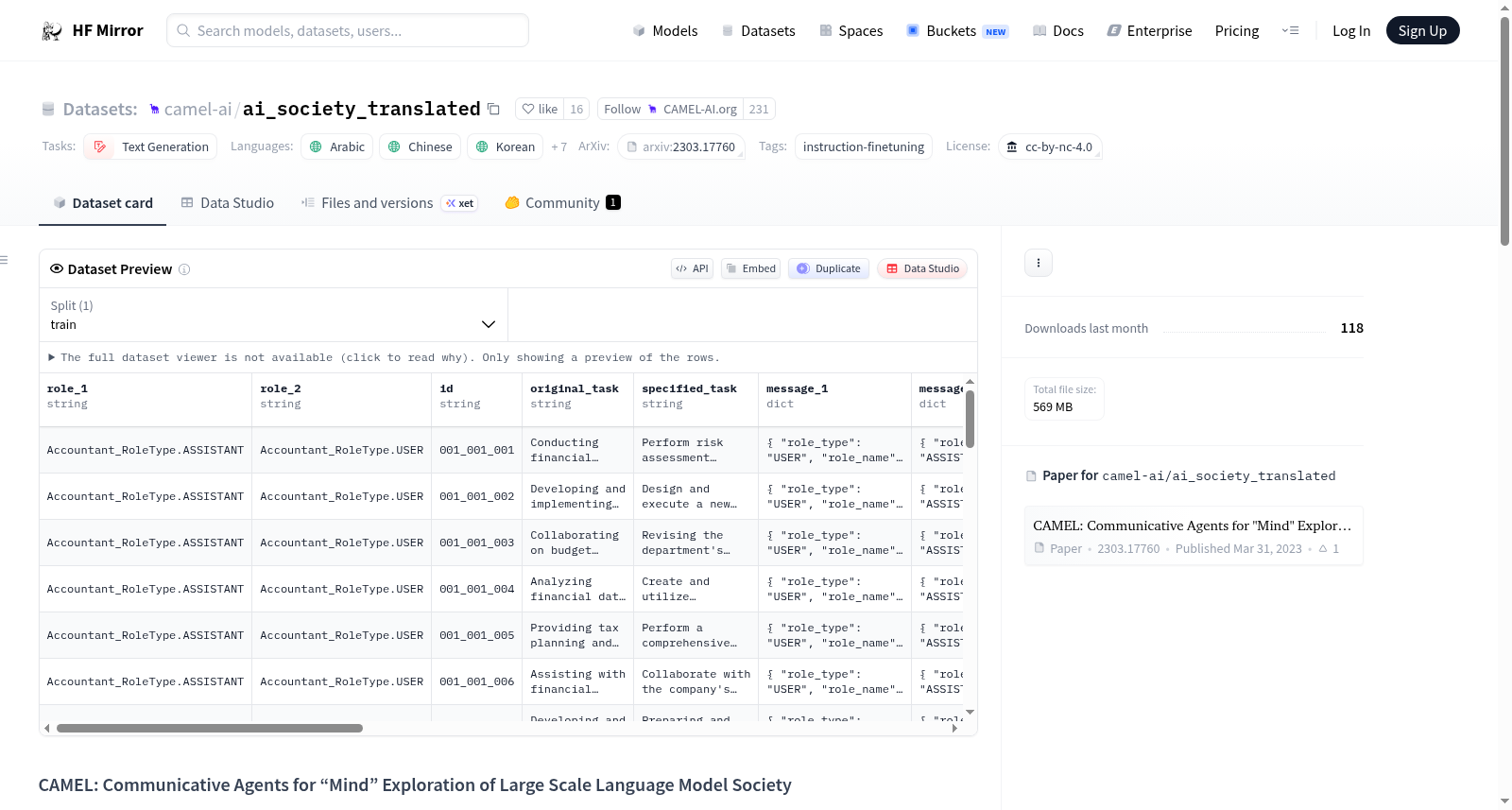Click the 'Revising the department's…' cell
1512x810 pixels.
696,543
